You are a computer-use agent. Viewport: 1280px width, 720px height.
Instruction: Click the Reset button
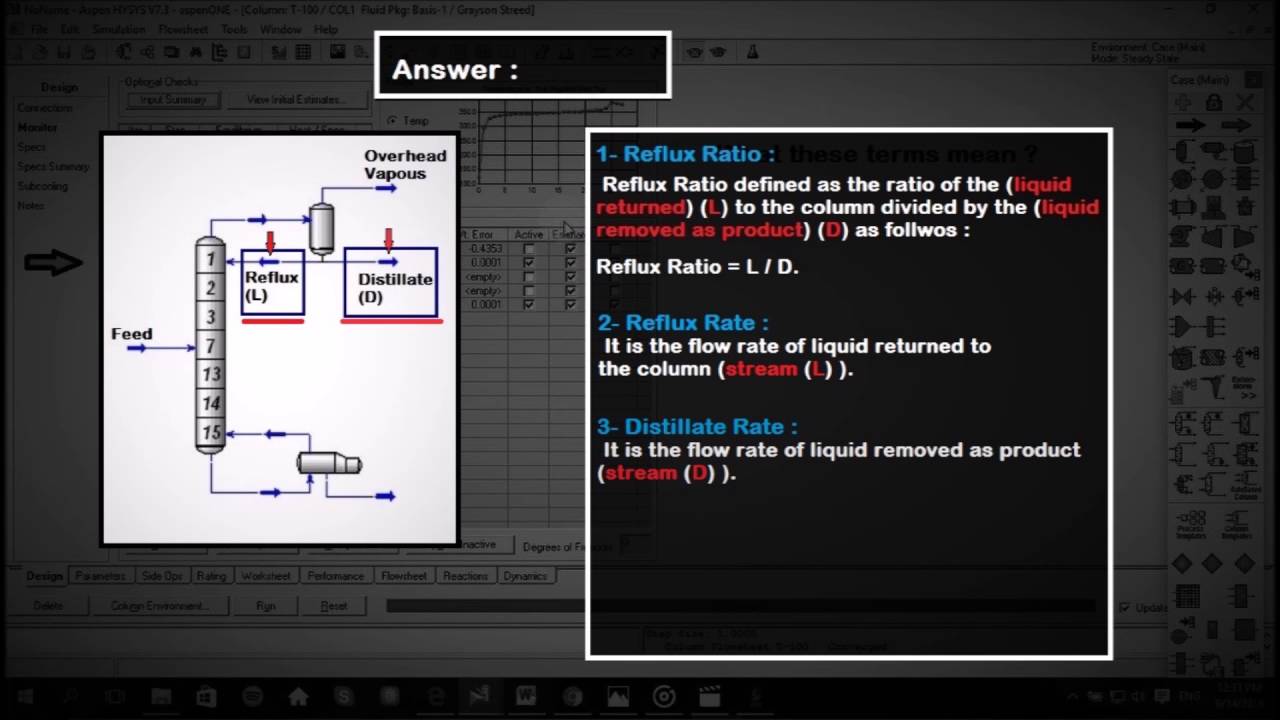point(334,606)
